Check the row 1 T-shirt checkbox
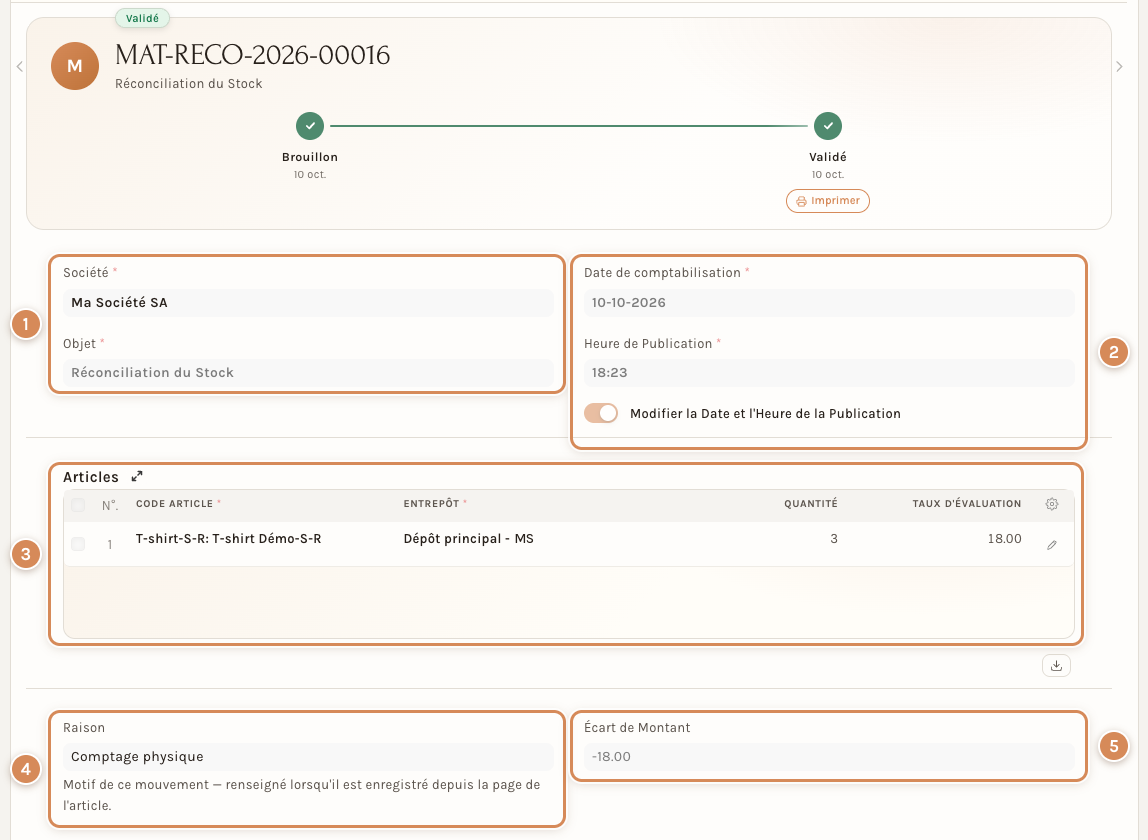 point(78,544)
